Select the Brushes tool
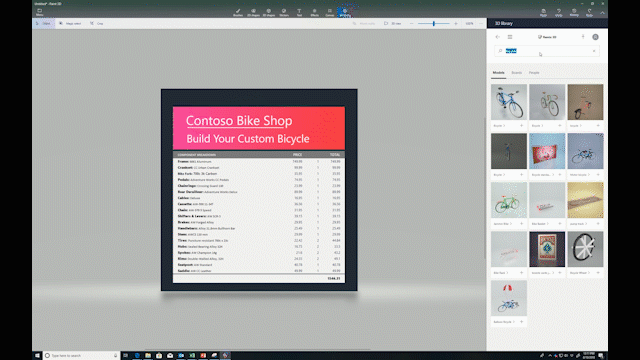The image size is (640, 360). tap(238, 13)
